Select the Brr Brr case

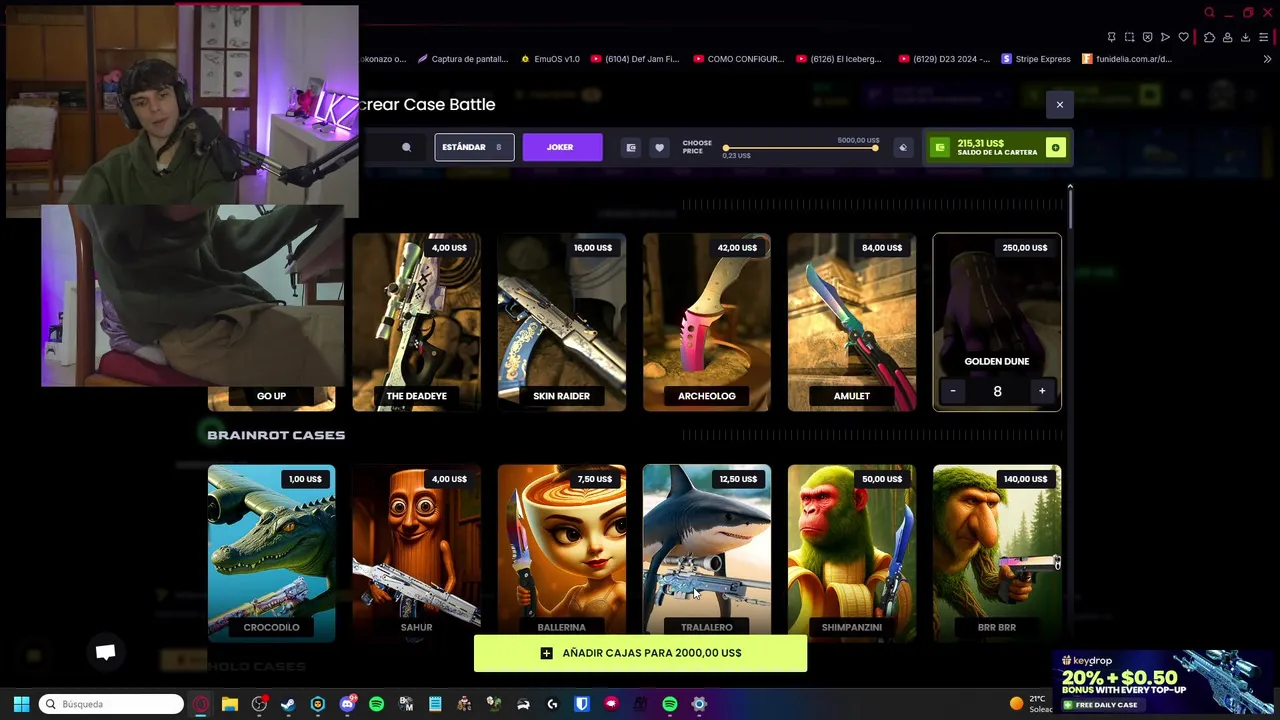pos(997,553)
